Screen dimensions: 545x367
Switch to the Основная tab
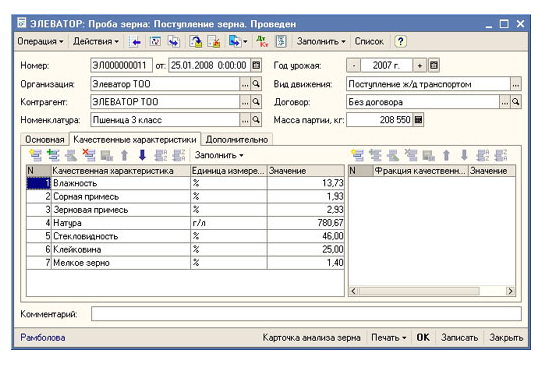click(45, 140)
